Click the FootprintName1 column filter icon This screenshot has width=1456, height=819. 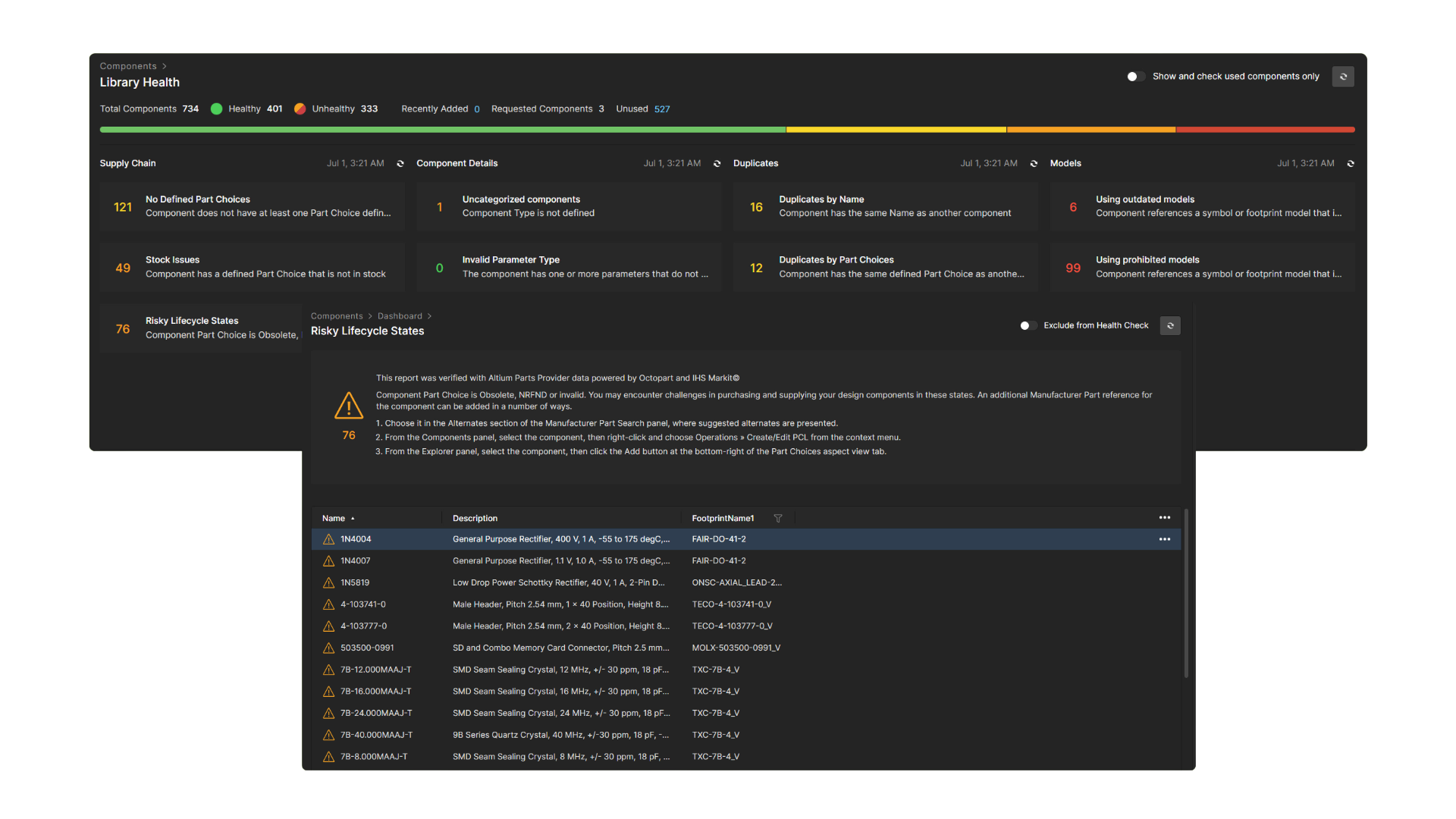click(778, 519)
